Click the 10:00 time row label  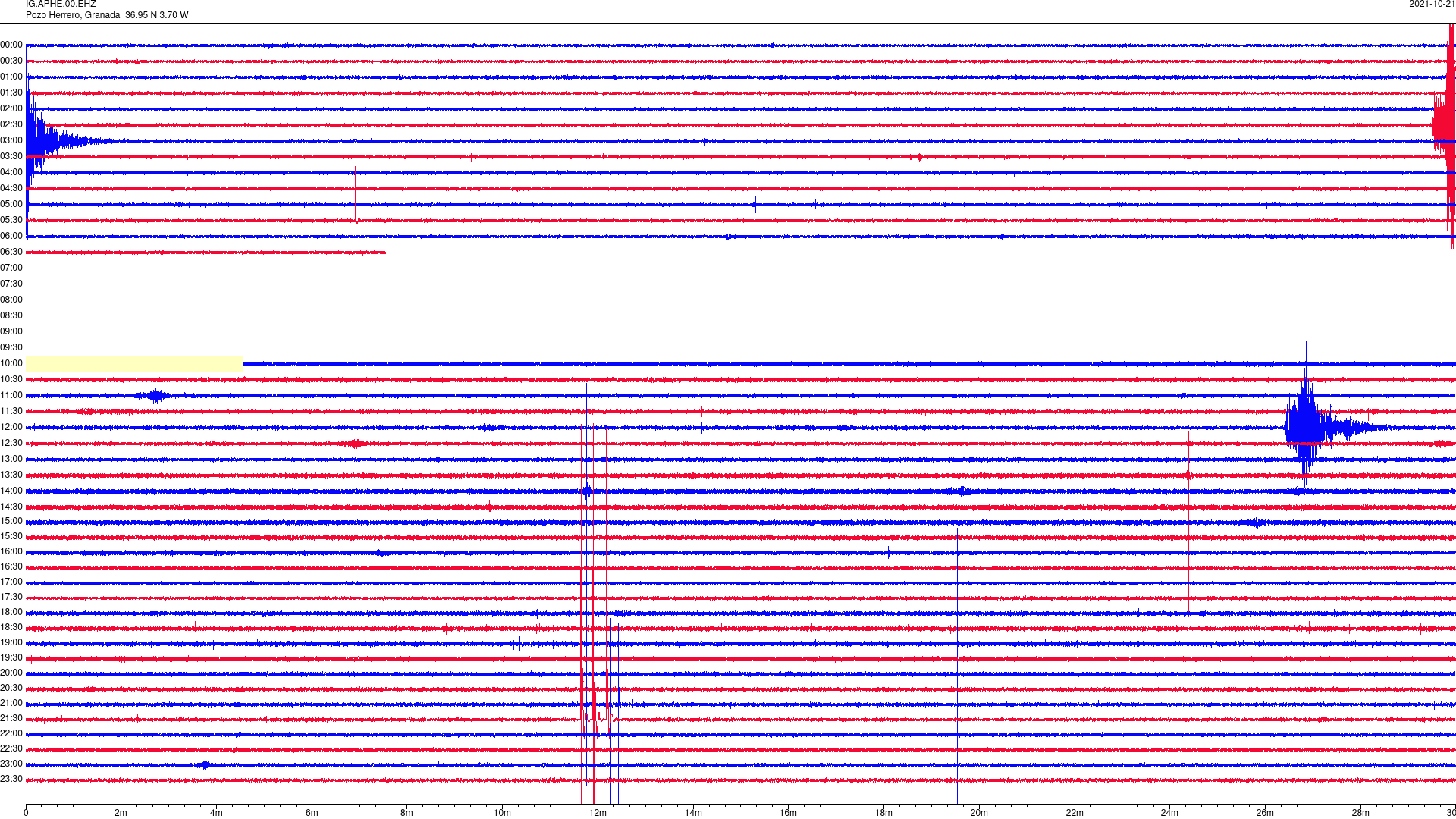click(x=11, y=363)
